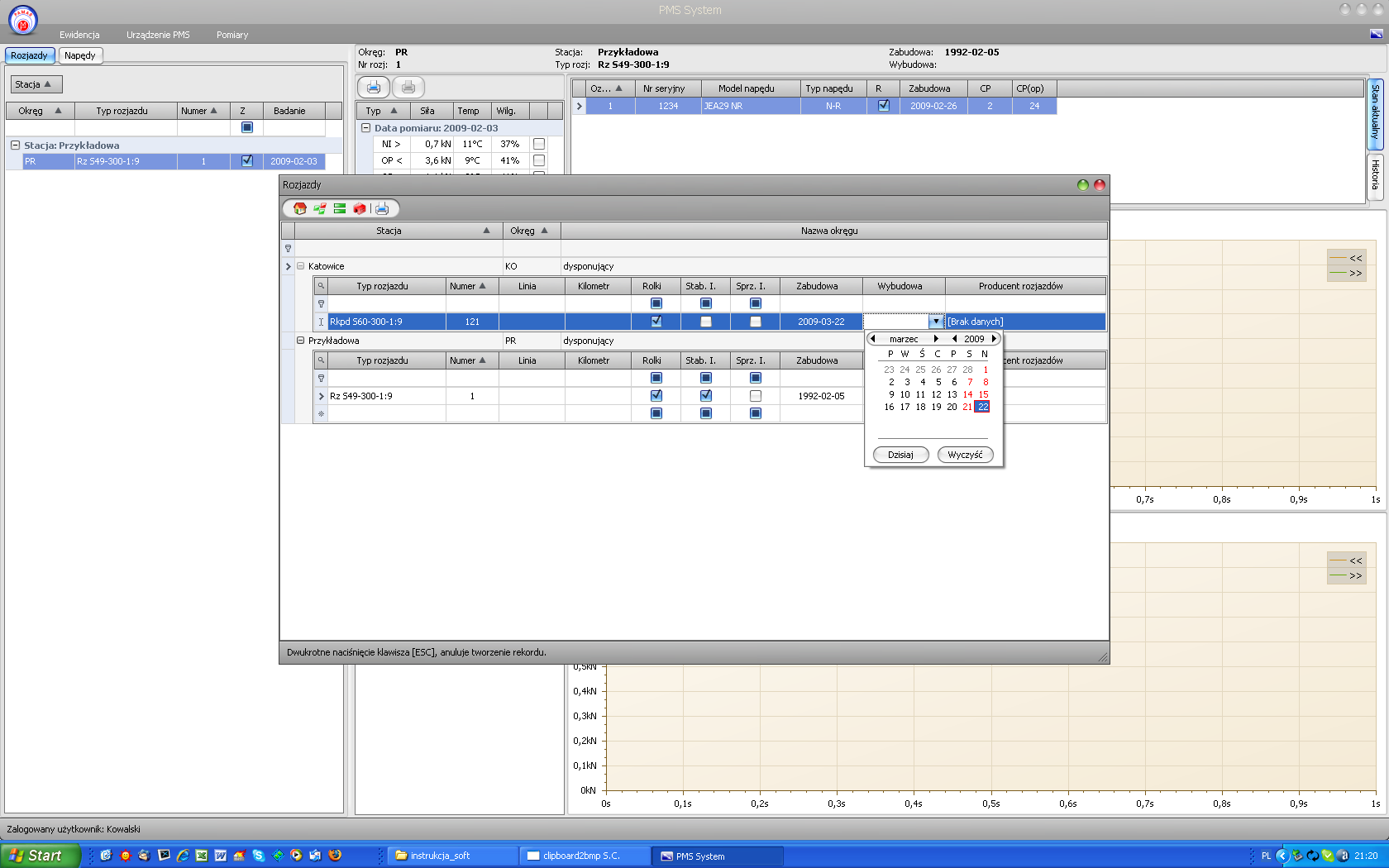The width and height of the screenshot is (1389, 868).
Task: Toggle Stab. I. checkbox for Rkpd S60-300-1:9
Action: tap(706, 322)
